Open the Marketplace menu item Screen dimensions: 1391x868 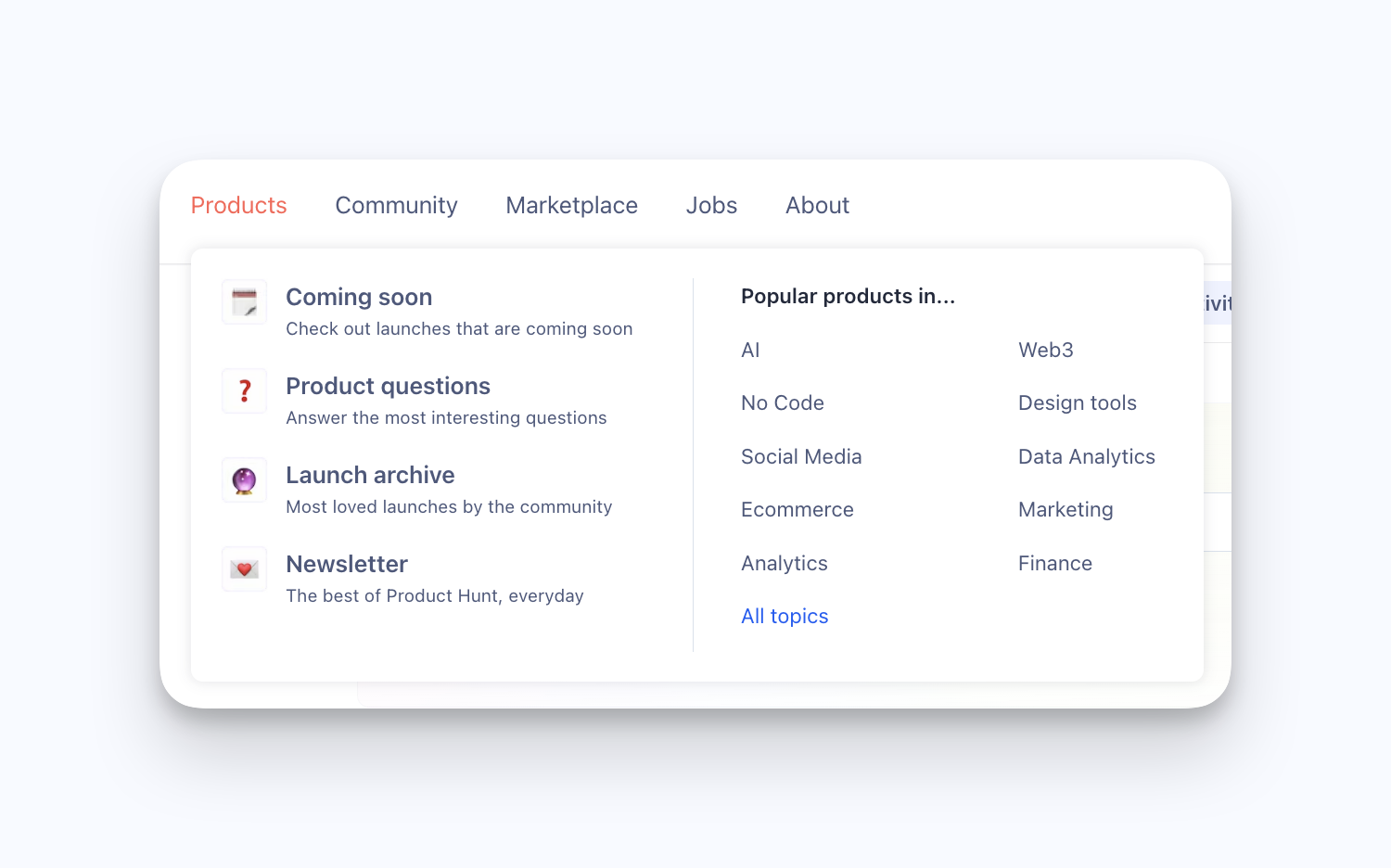tap(571, 205)
